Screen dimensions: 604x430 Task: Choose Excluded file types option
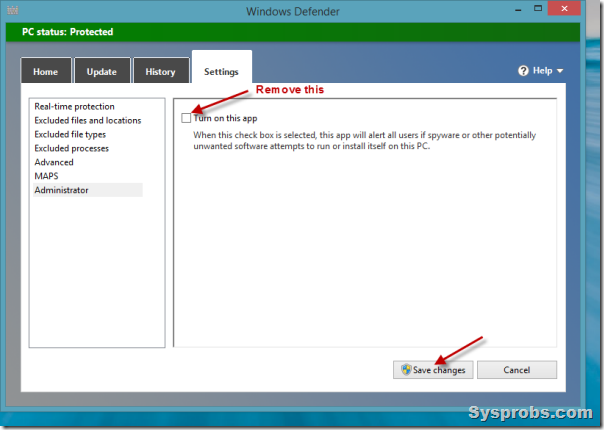[x=70, y=134]
